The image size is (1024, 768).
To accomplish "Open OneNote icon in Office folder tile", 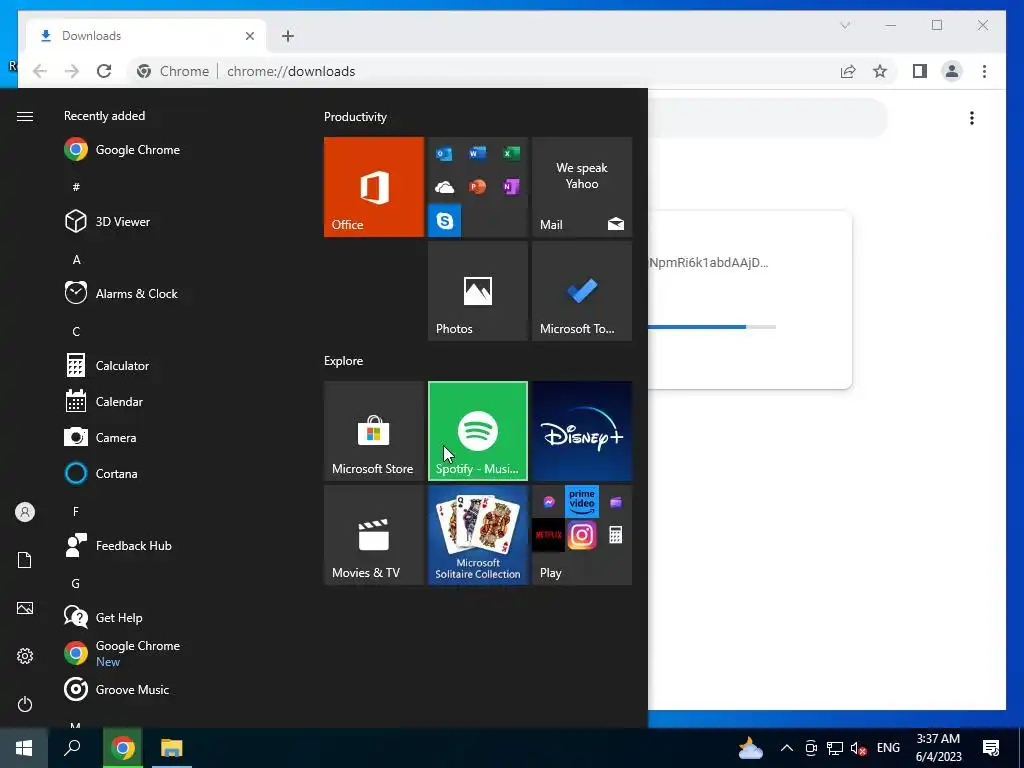I will [511, 187].
